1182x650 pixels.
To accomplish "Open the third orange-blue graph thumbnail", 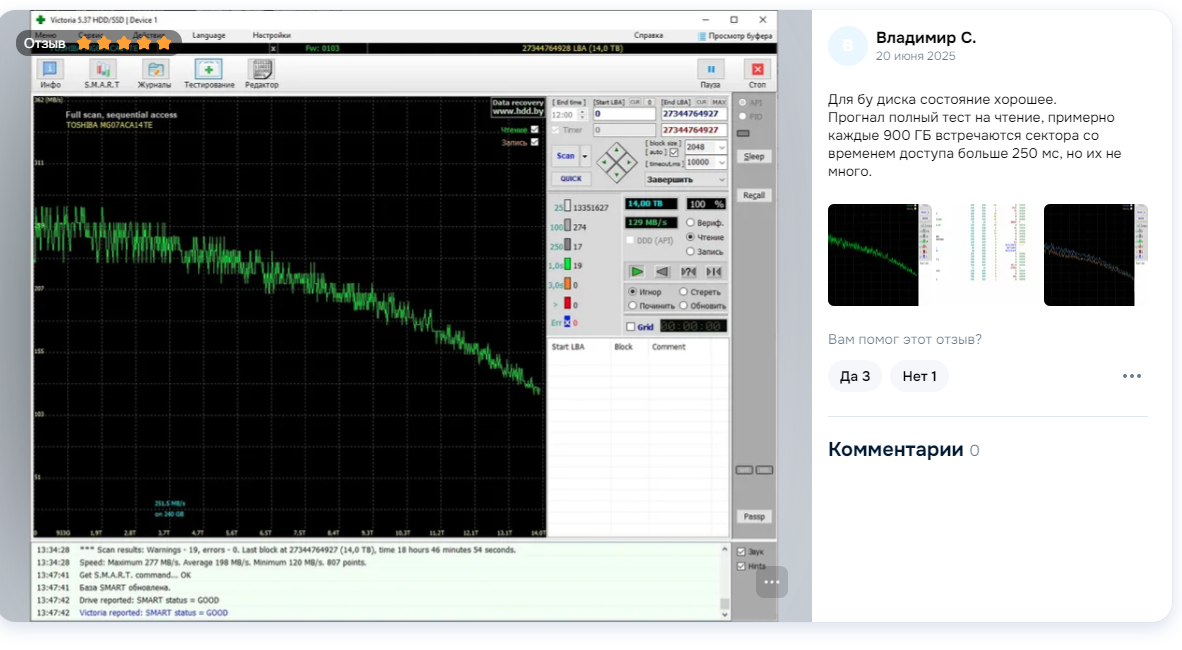I will (x=1095, y=255).
